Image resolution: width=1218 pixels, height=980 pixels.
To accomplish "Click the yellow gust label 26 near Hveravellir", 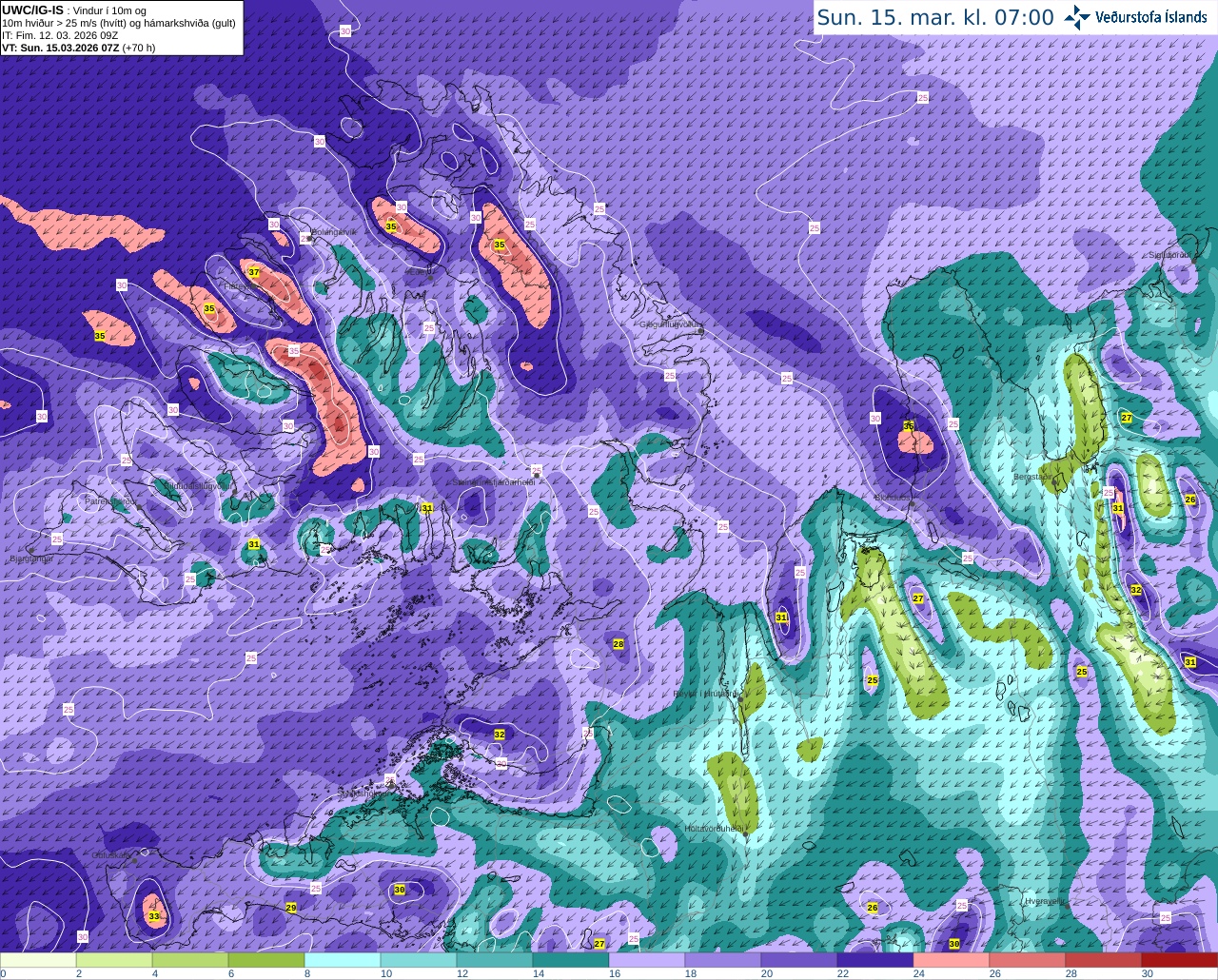I will click(873, 908).
